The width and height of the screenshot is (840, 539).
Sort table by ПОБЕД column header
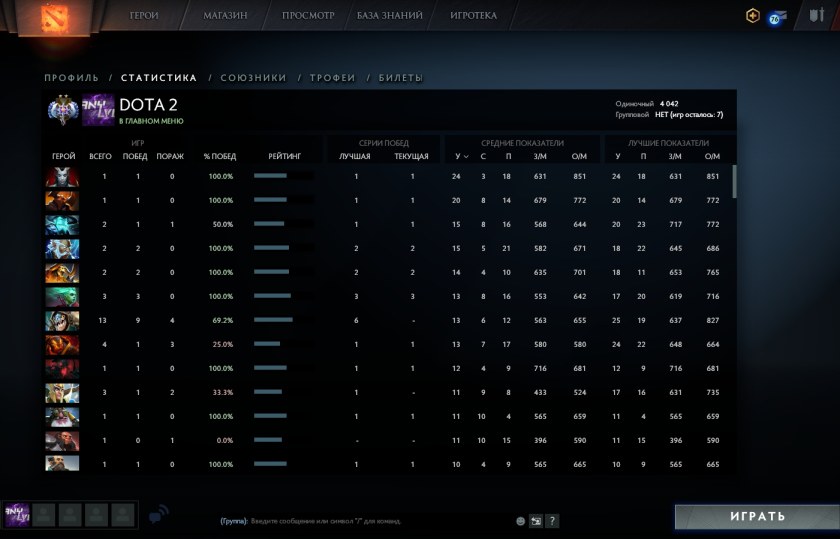[x=135, y=156]
